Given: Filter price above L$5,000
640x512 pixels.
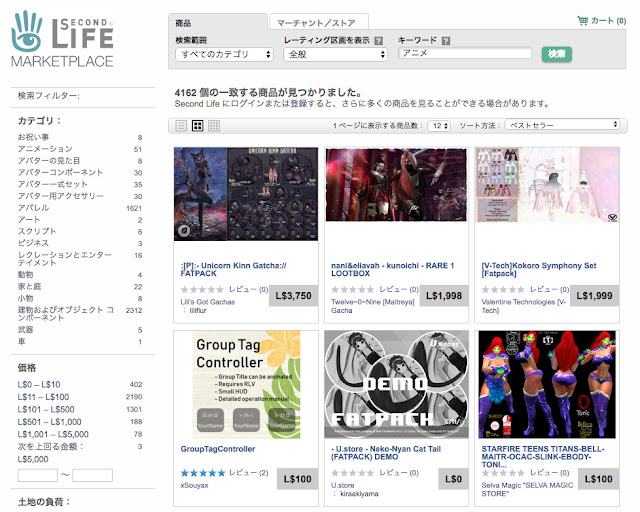Looking at the screenshot, I should point(50,453).
